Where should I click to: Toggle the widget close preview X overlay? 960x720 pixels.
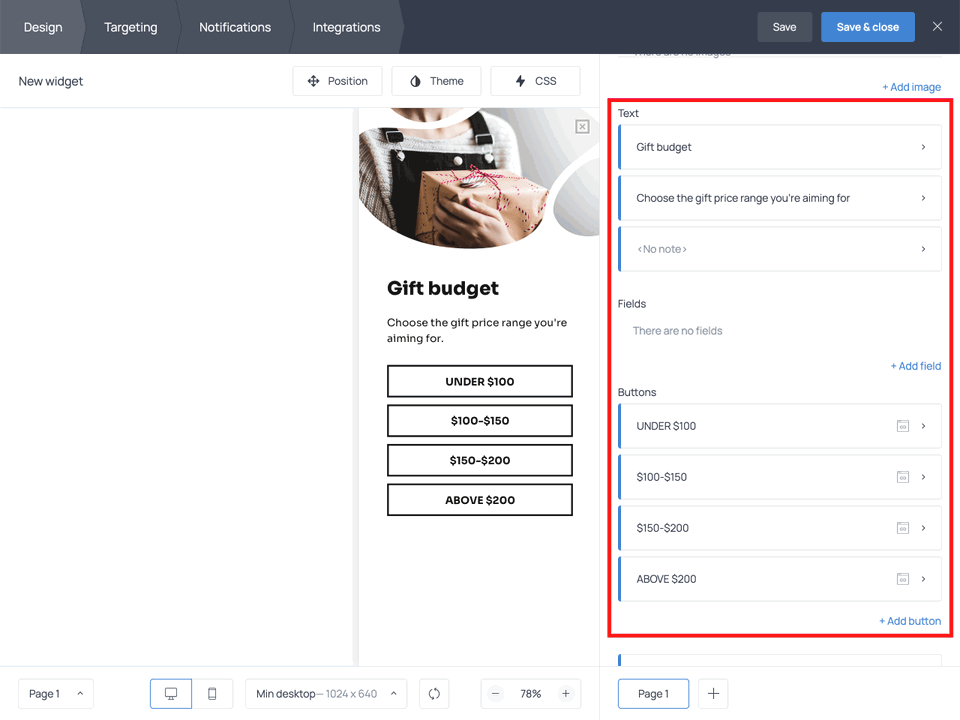(x=582, y=126)
